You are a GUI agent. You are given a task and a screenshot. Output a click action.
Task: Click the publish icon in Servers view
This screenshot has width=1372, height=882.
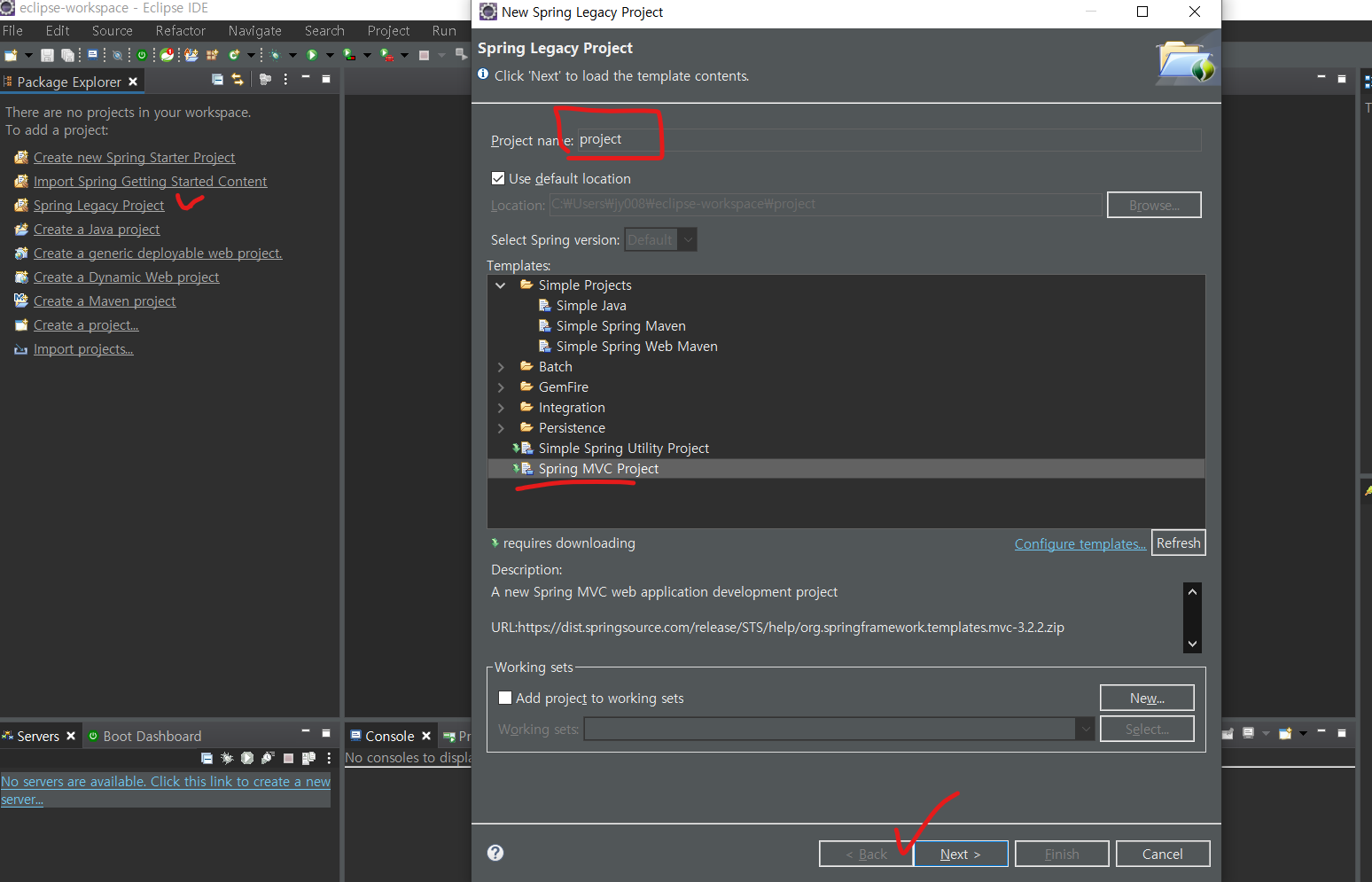click(x=308, y=758)
